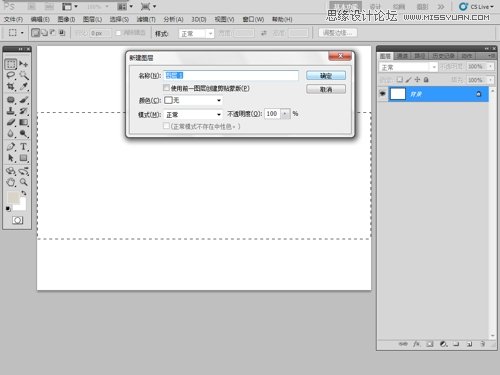The height and width of the screenshot is (375, 500).
Task: Select the Spot Healing Brush tool
Action: (11, 100)
